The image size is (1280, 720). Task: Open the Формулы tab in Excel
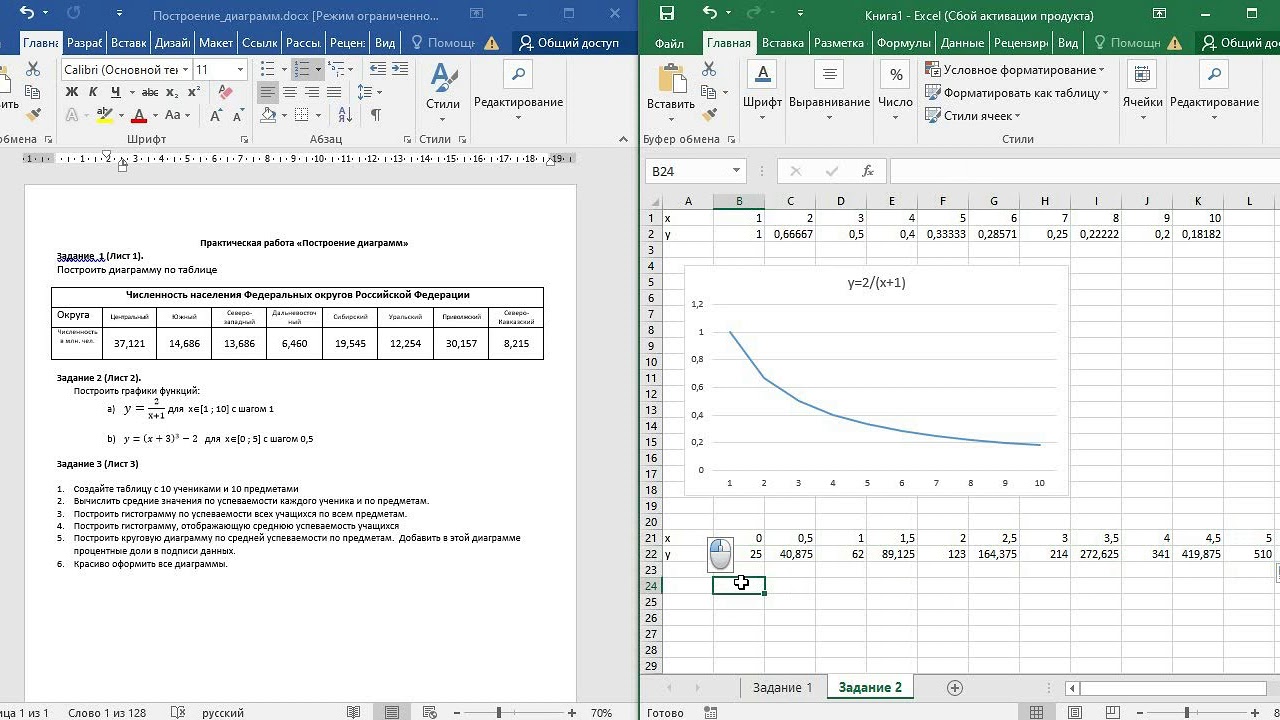pyautogui.click(x=903, y=43)
